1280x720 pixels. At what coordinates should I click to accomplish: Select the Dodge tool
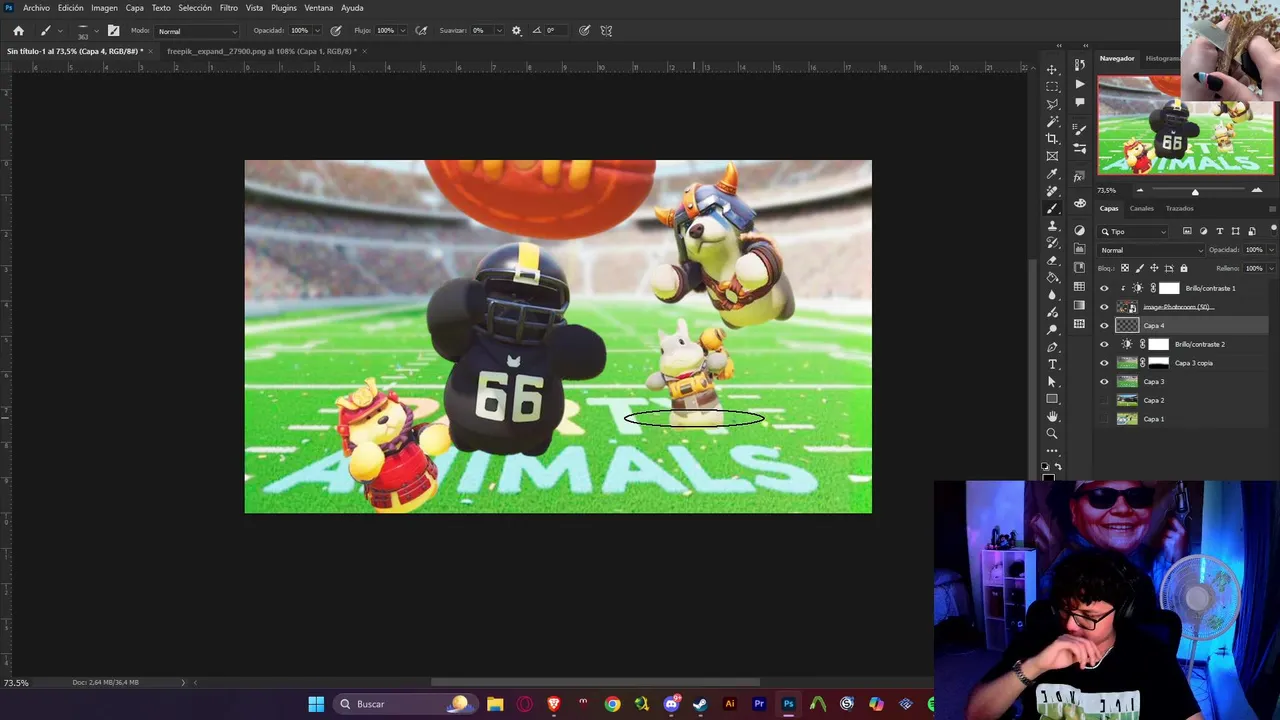[x=1052, y=330]
